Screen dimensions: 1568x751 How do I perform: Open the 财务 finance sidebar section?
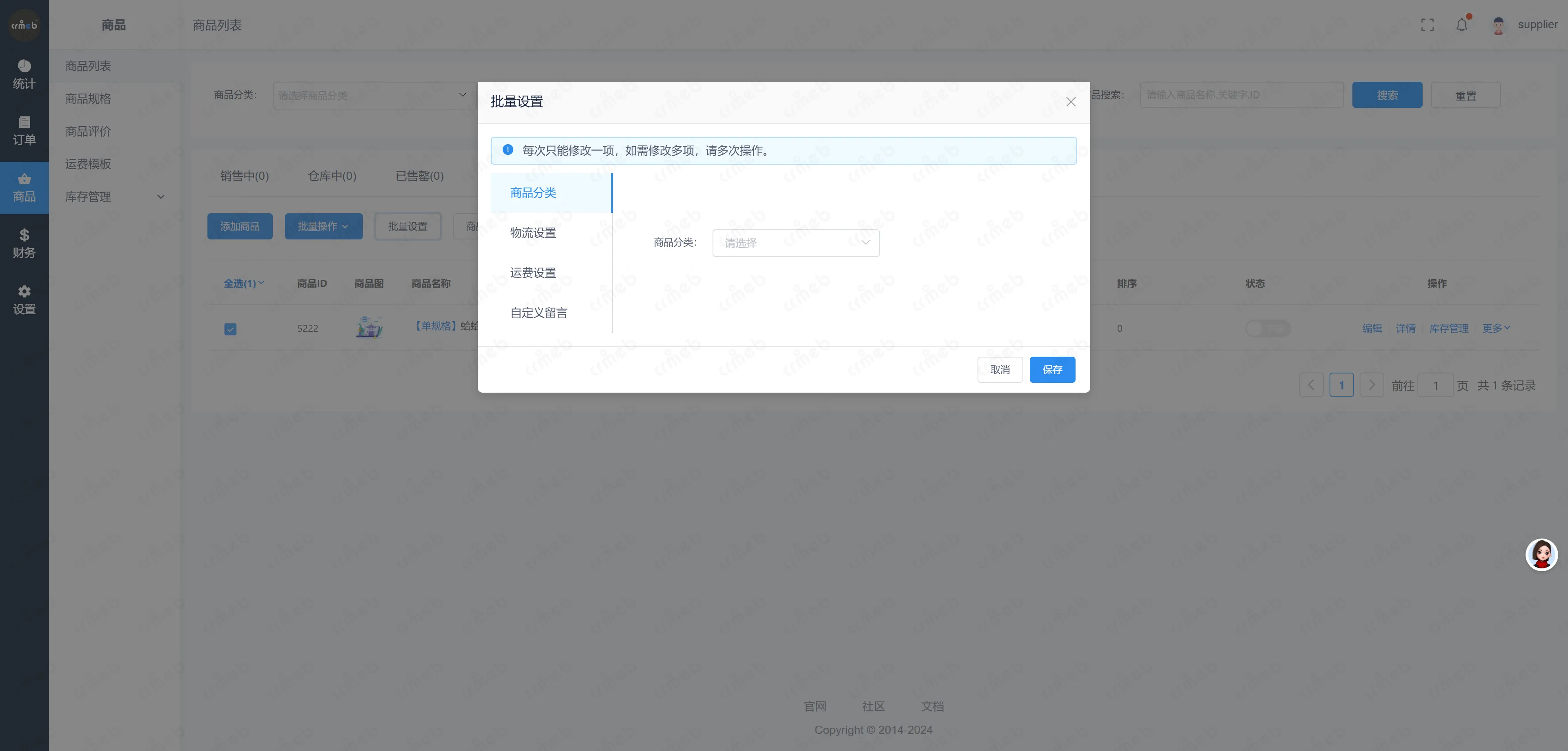[x=24, y=244]
